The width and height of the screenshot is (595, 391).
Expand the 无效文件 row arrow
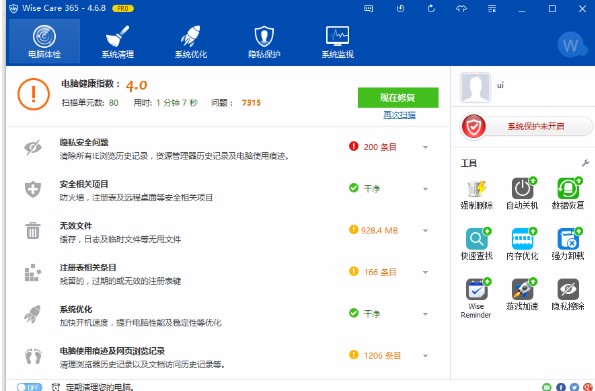(x=425, y=231)
